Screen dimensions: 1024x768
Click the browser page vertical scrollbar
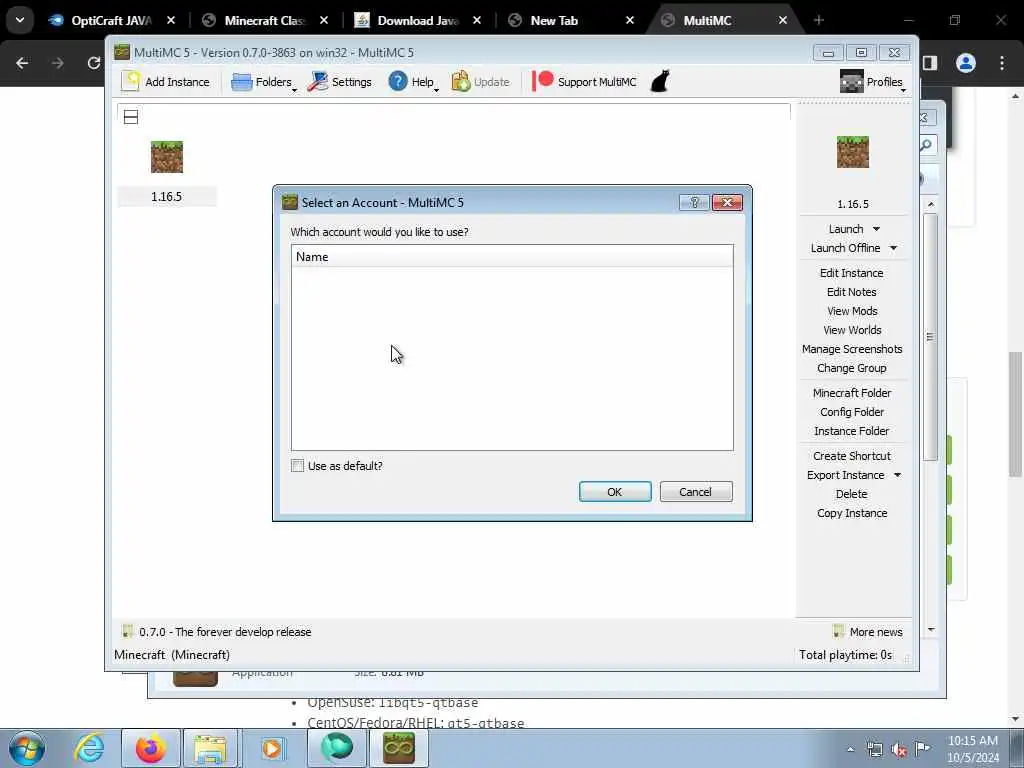pos(1016,414)
